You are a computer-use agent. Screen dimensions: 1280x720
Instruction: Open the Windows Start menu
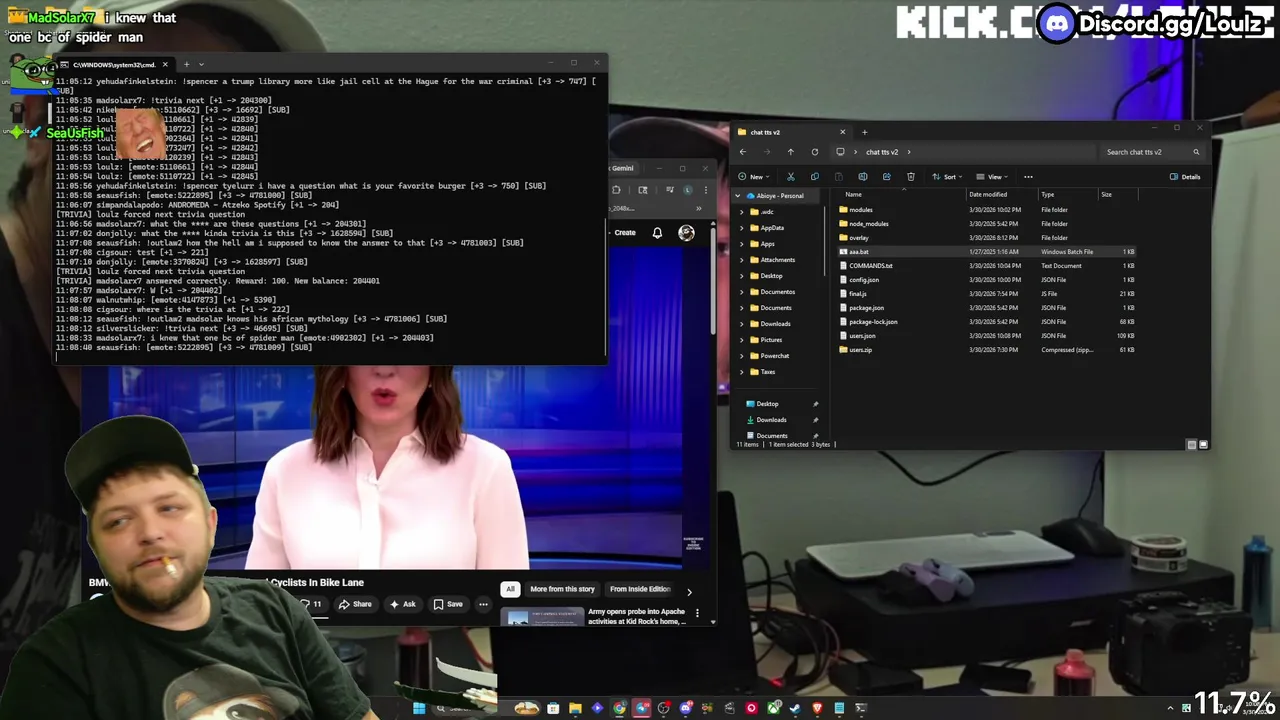(x=419, y=708)
